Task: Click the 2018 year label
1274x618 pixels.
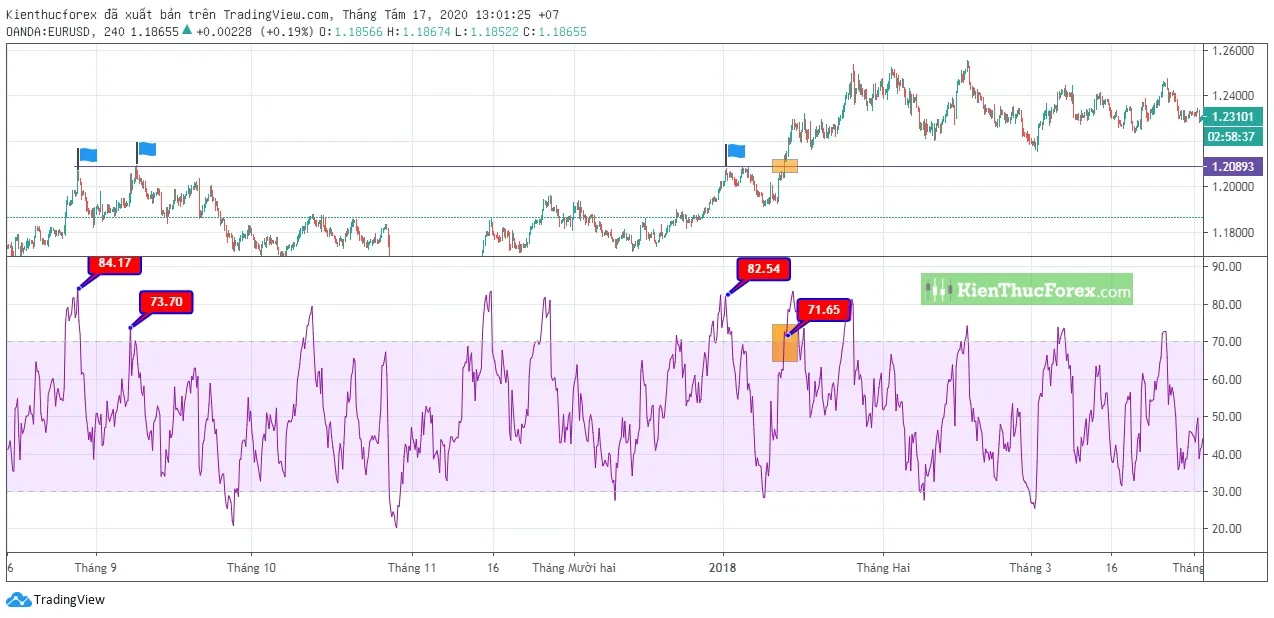Action: [x=723, y=568]
